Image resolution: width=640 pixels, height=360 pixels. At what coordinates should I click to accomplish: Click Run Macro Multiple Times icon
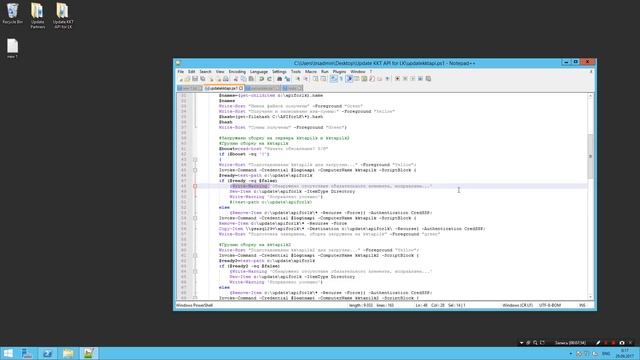tap(420, 79)
